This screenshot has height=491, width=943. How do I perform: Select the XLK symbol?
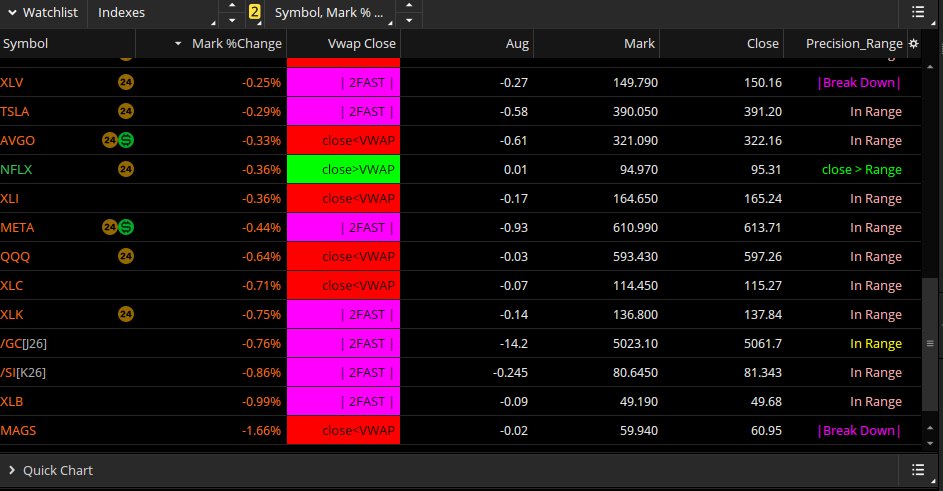coord(12,314)
